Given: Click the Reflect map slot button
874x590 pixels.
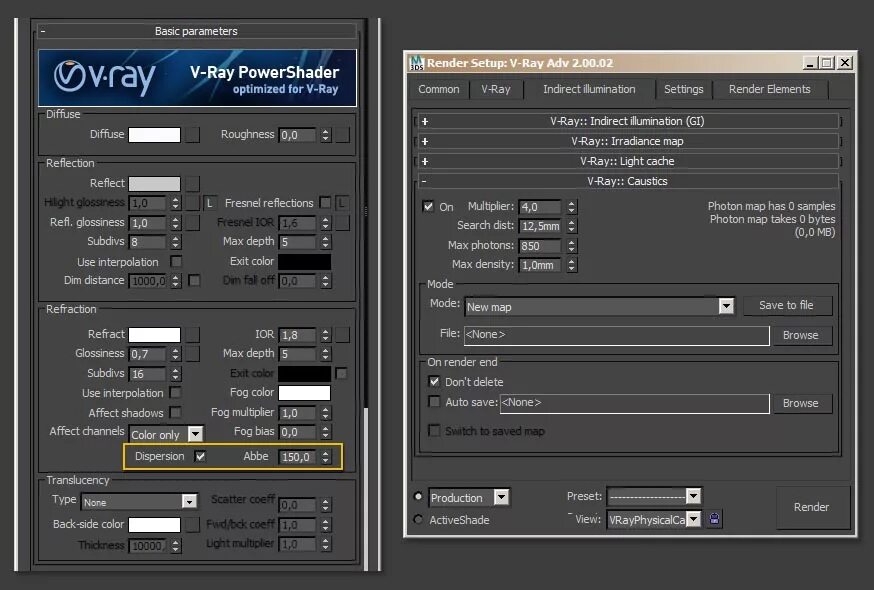Looking at the screenshot, I should (193, 183).
